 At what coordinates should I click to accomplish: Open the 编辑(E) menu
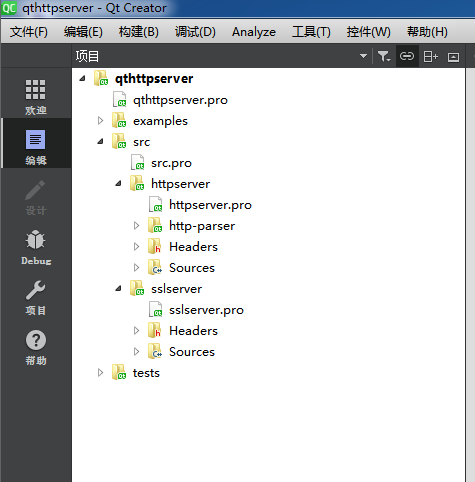pos(83,32)
